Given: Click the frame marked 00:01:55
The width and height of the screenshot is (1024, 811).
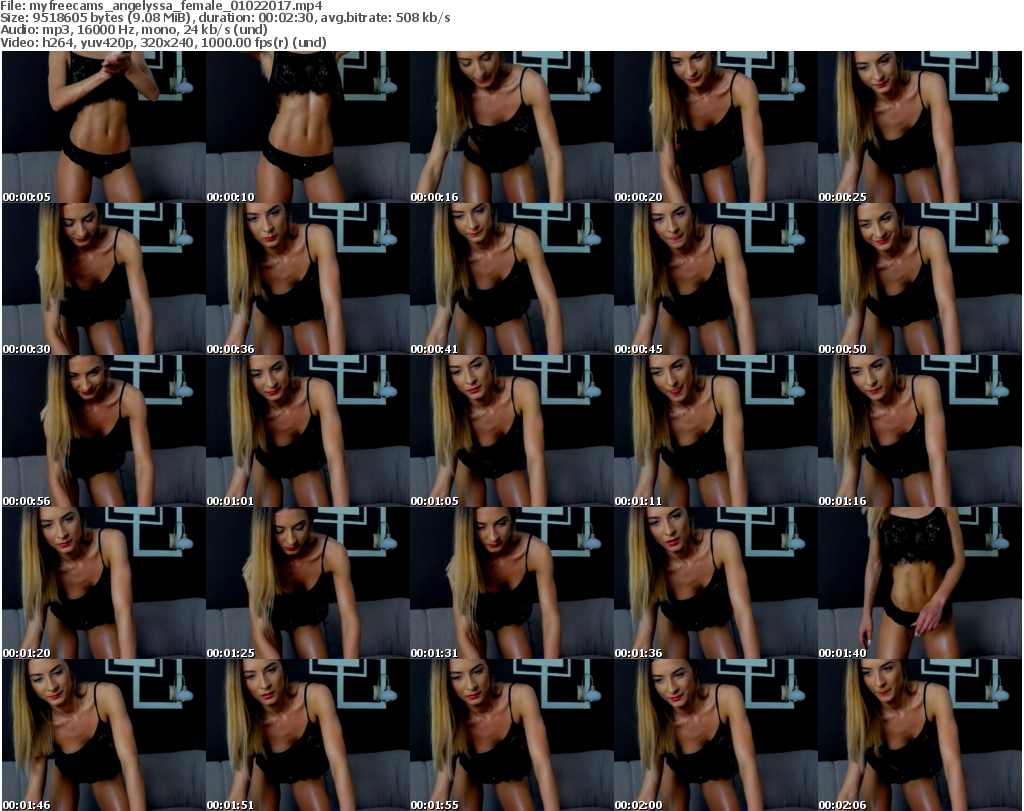Looking at the screenshot, I should pos(511,735).
